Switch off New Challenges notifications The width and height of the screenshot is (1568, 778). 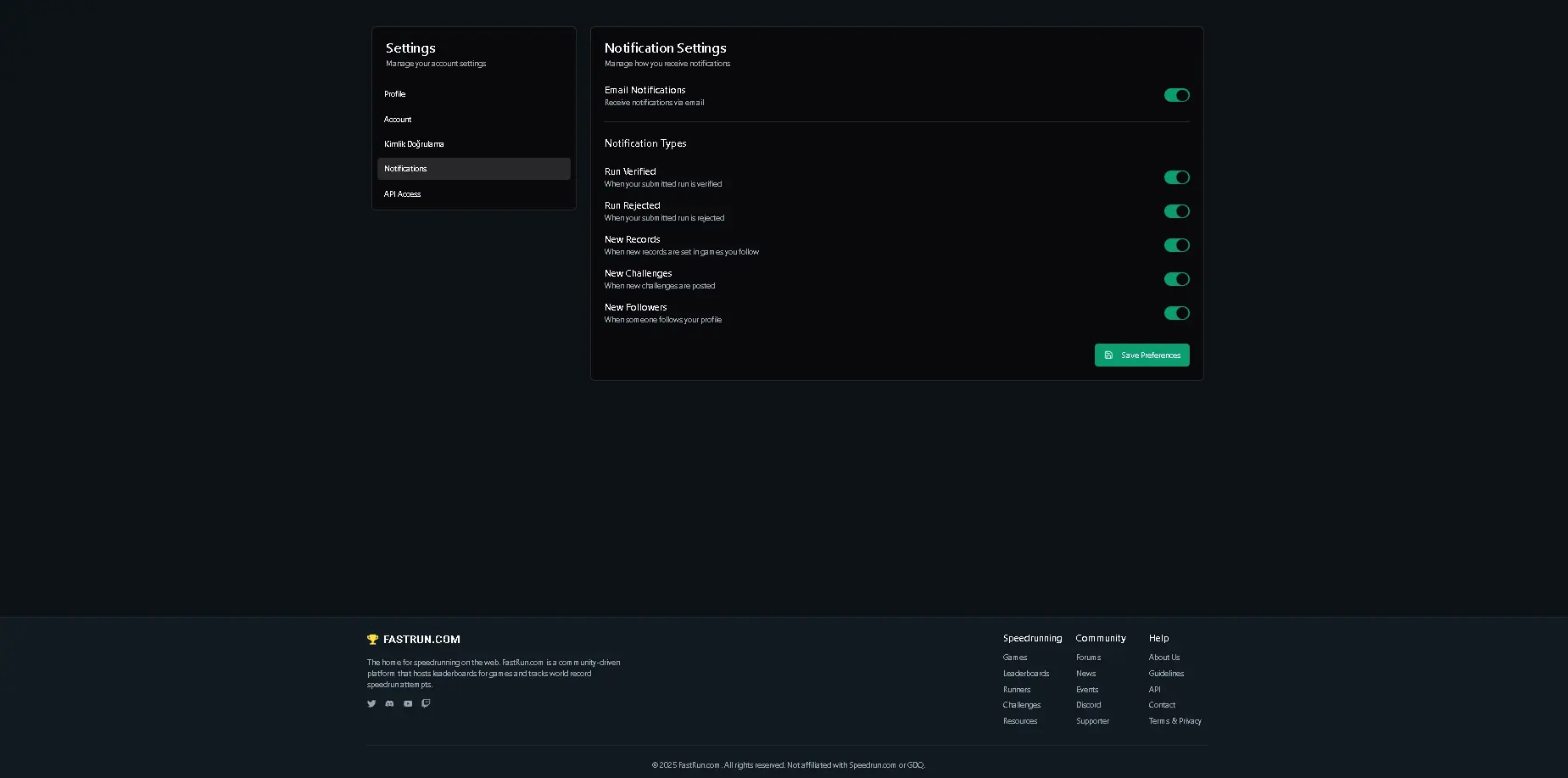click(x=1176, y=279)
